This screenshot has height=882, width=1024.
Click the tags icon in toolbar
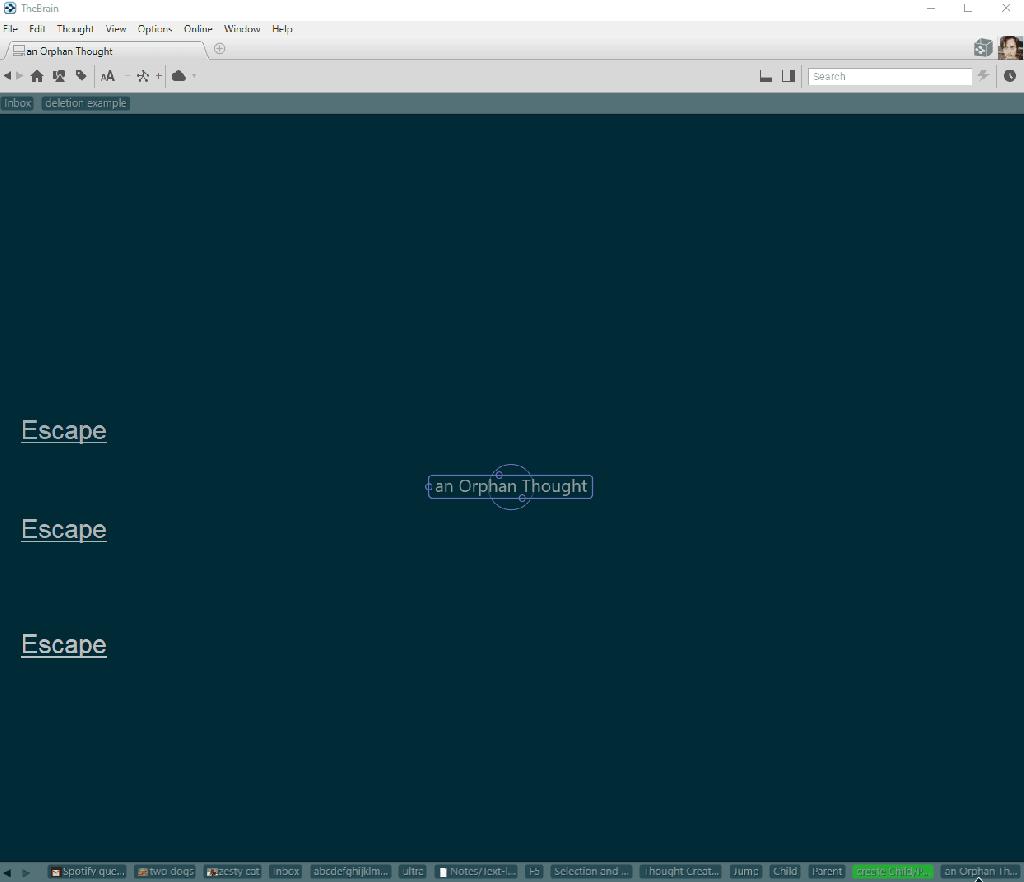[81, 76]
